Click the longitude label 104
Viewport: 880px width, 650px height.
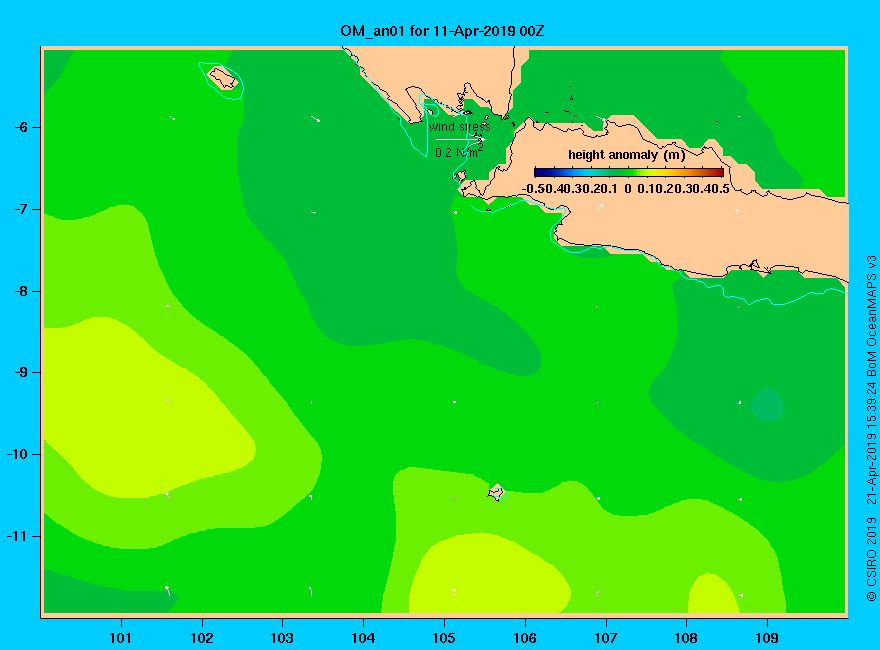click(363, 638)
